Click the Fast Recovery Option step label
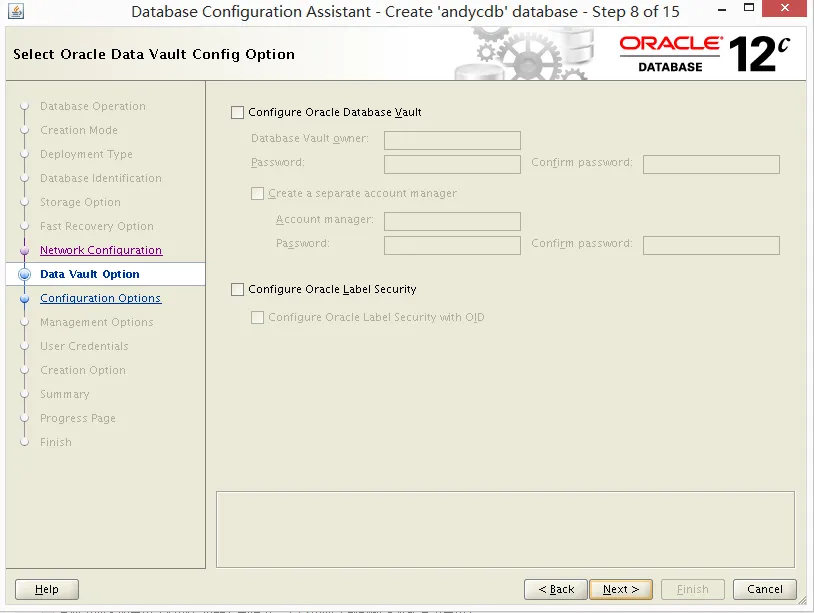The image size is (814, 613). click(97, 226)
